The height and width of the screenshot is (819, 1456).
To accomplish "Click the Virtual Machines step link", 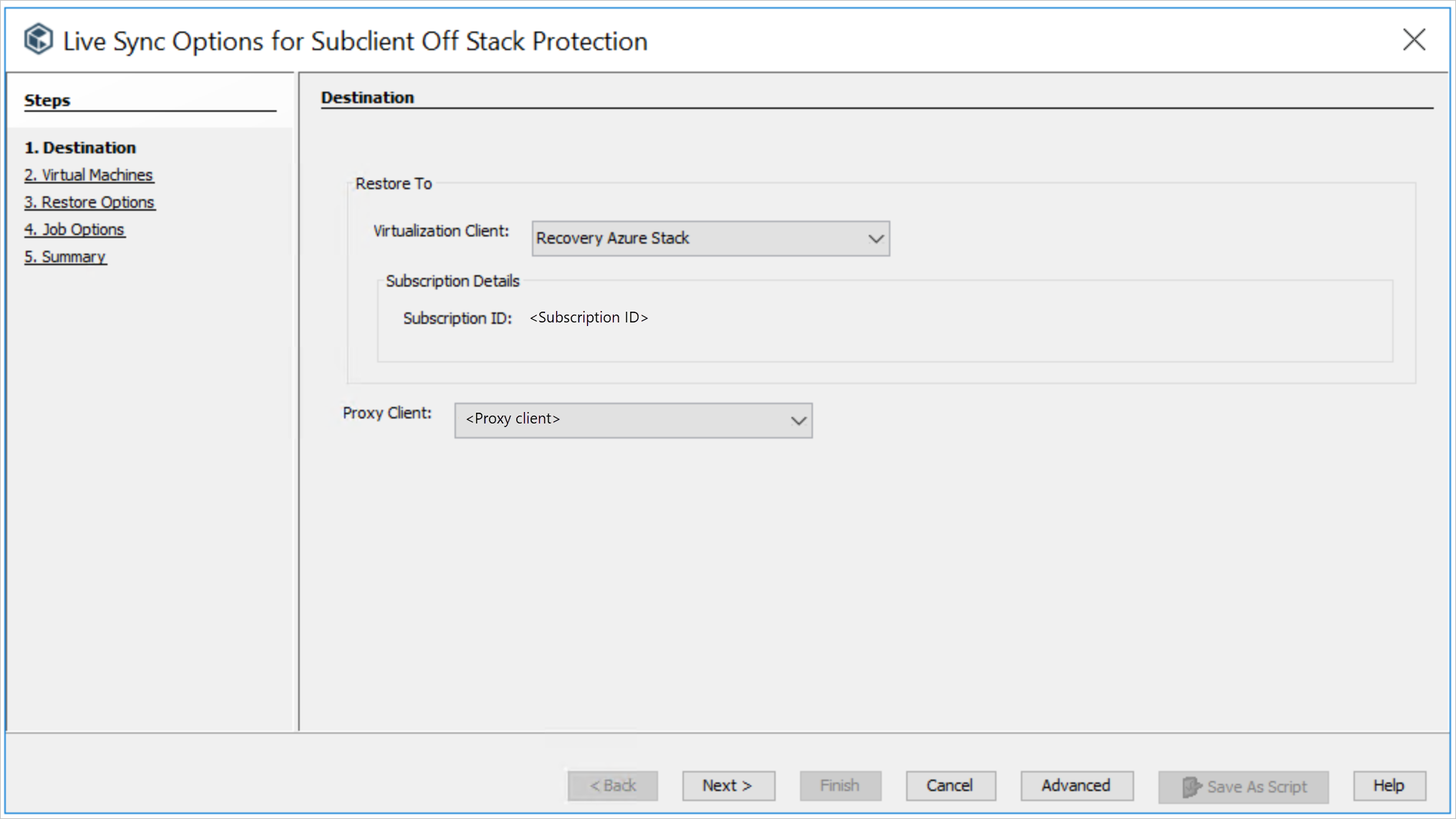I will pyautogui.click(x=89, y=174).
